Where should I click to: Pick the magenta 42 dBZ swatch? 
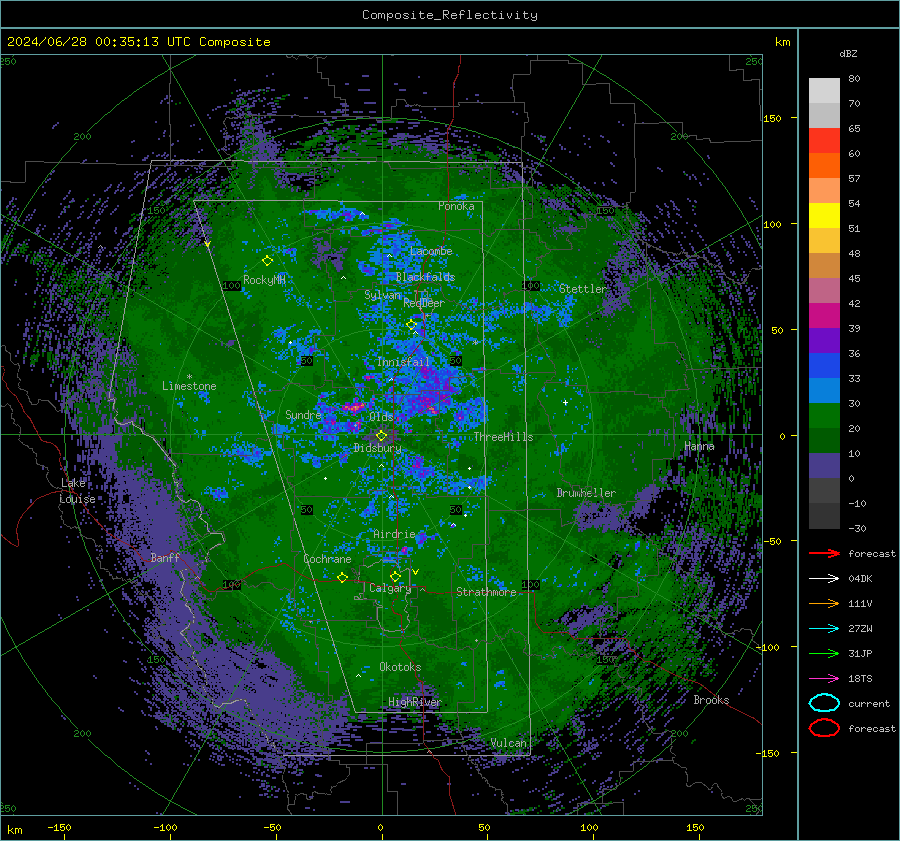(824, 315)
